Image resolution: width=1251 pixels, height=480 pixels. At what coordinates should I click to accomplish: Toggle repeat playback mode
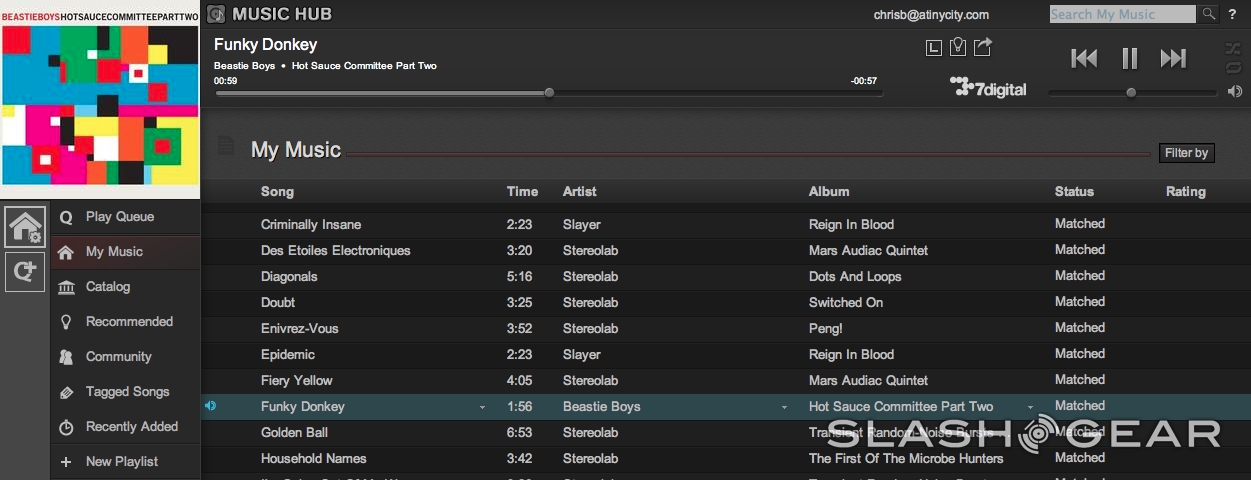click(1233, 68)
